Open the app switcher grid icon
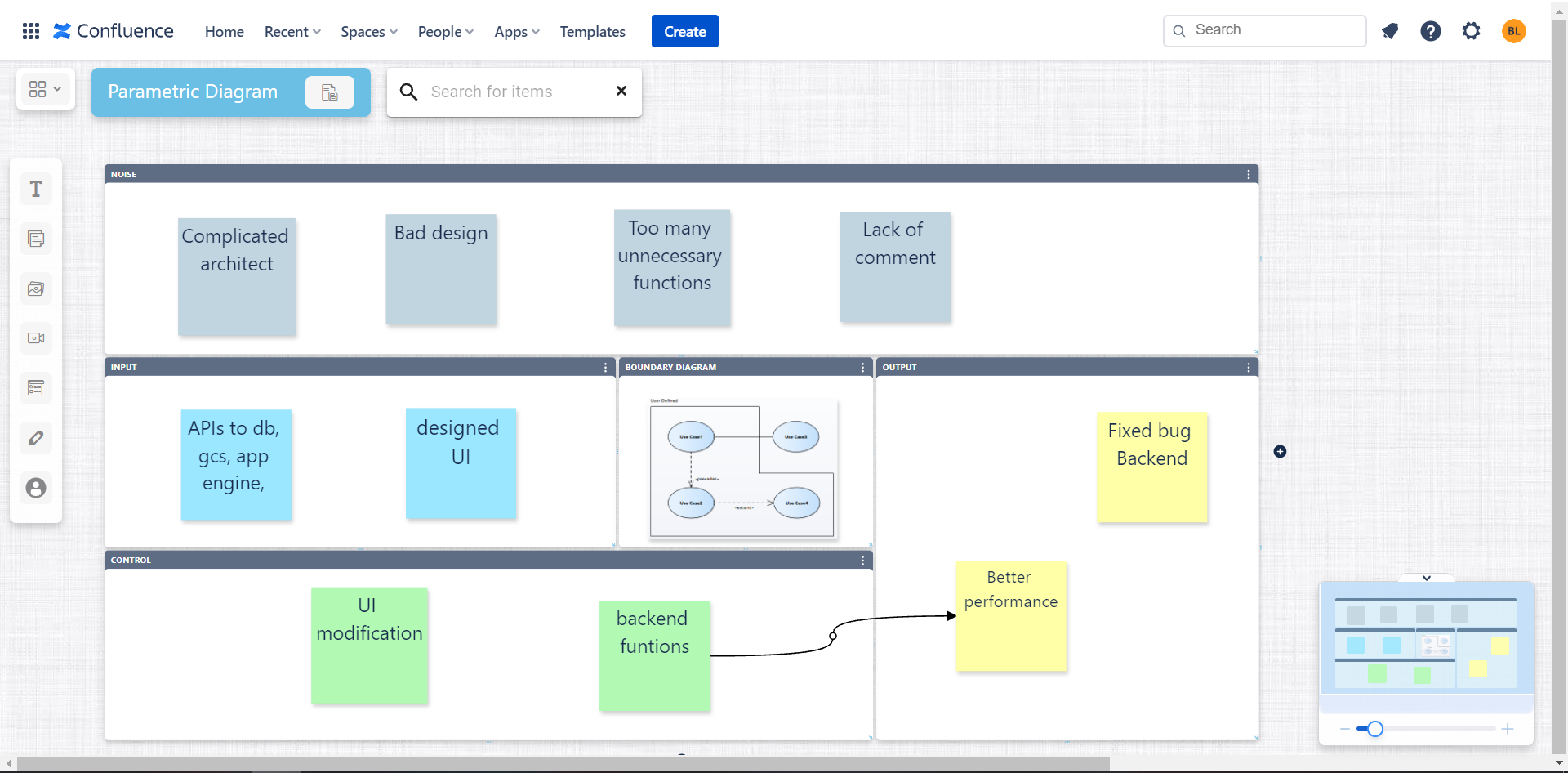 [x=31, y=31]
